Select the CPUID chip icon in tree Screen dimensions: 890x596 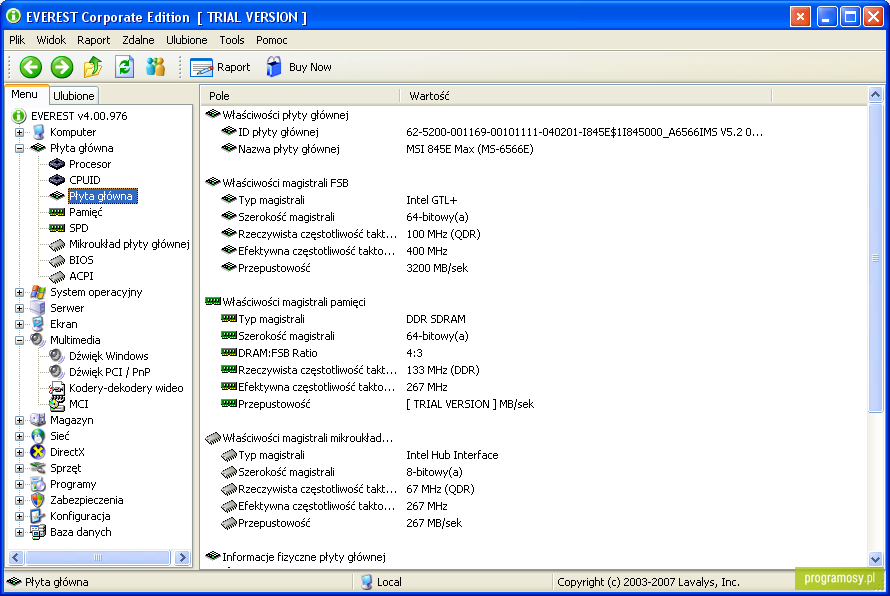click(x=57, y=180)
